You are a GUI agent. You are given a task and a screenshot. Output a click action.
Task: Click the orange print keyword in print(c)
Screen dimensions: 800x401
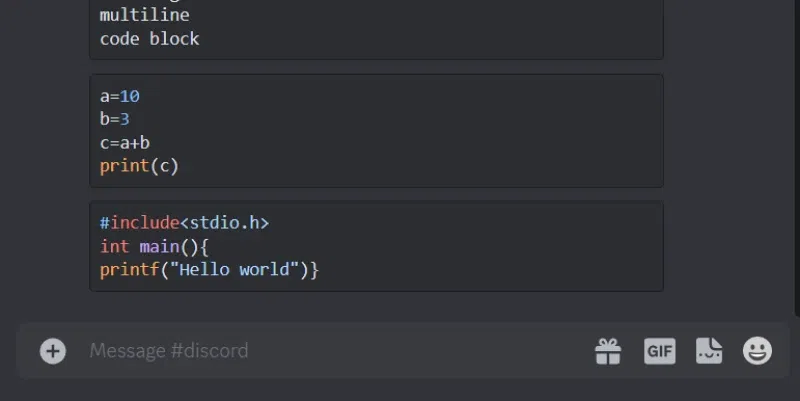[124, 166]
